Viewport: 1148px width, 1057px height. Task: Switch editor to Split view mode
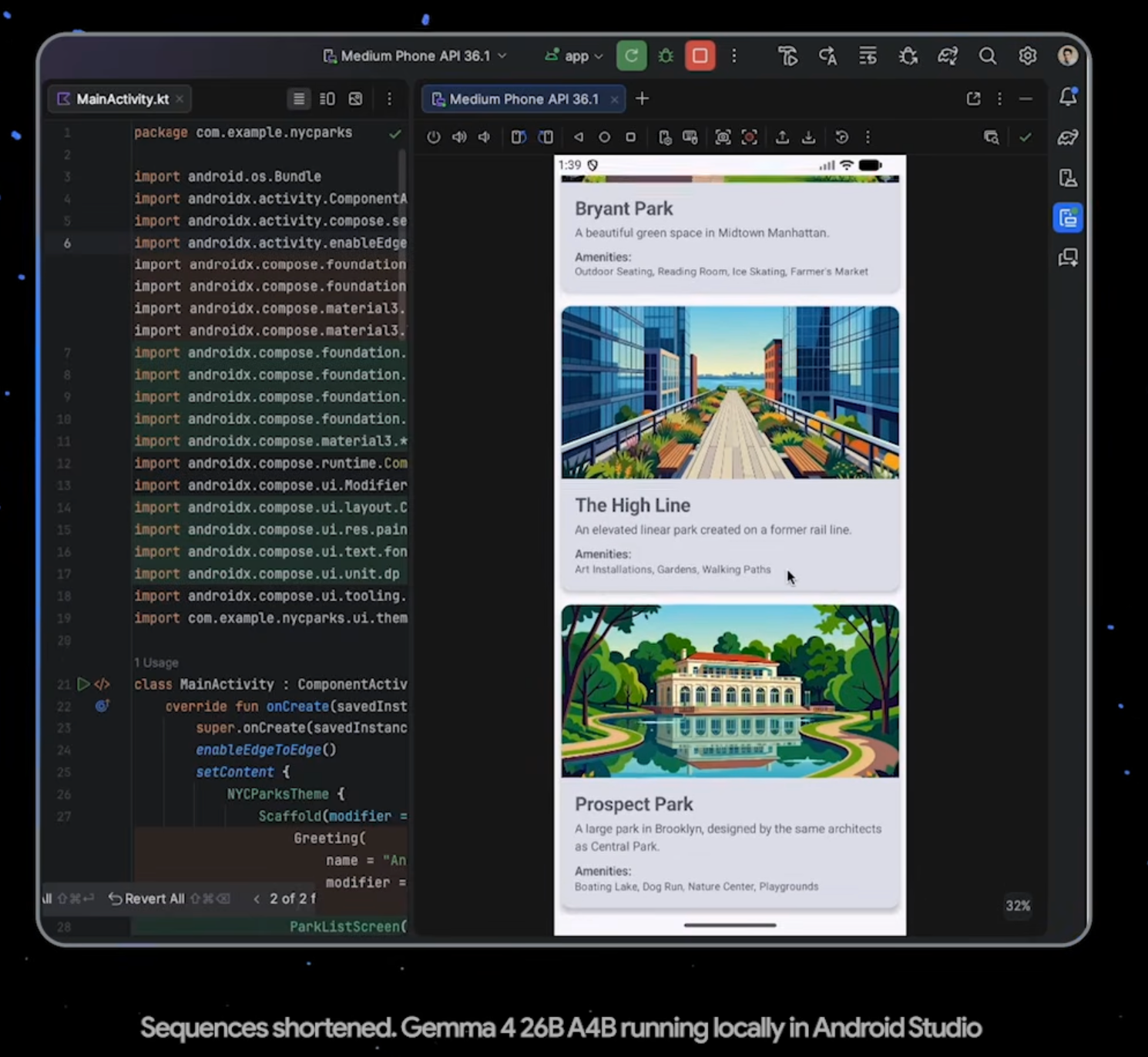click(327, 99)
